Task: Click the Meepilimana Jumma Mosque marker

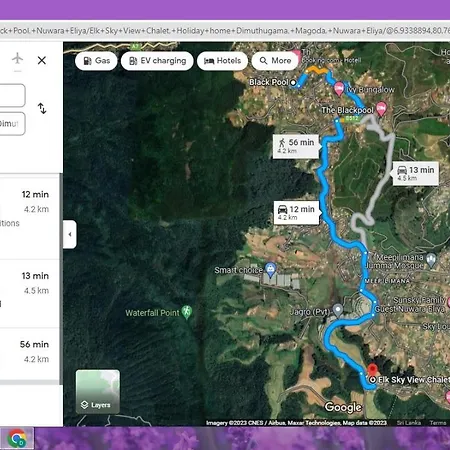Action: tap(431, 260)
